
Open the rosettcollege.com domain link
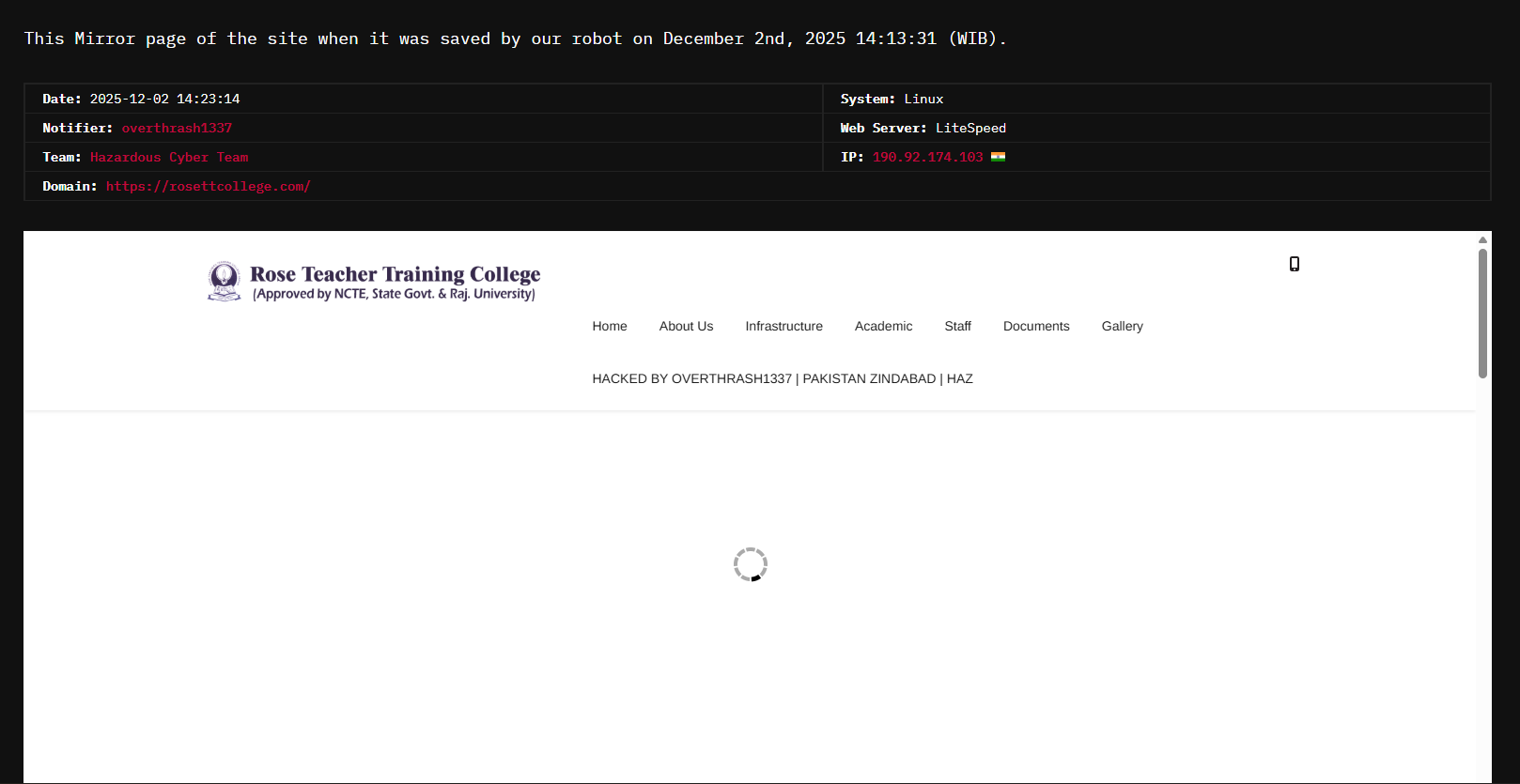pos(208,186)
